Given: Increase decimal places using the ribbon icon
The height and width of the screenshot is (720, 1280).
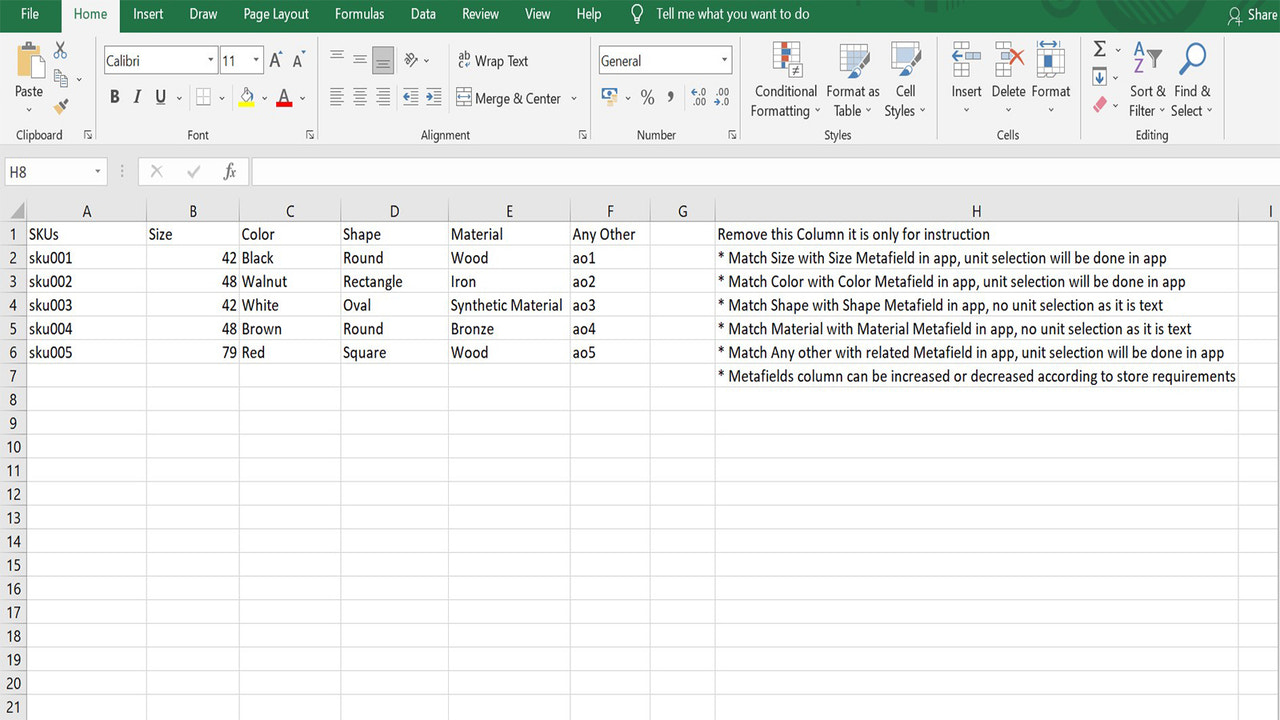Looking at the screenshot, I should pyautogui.click(x=700, y=97).
